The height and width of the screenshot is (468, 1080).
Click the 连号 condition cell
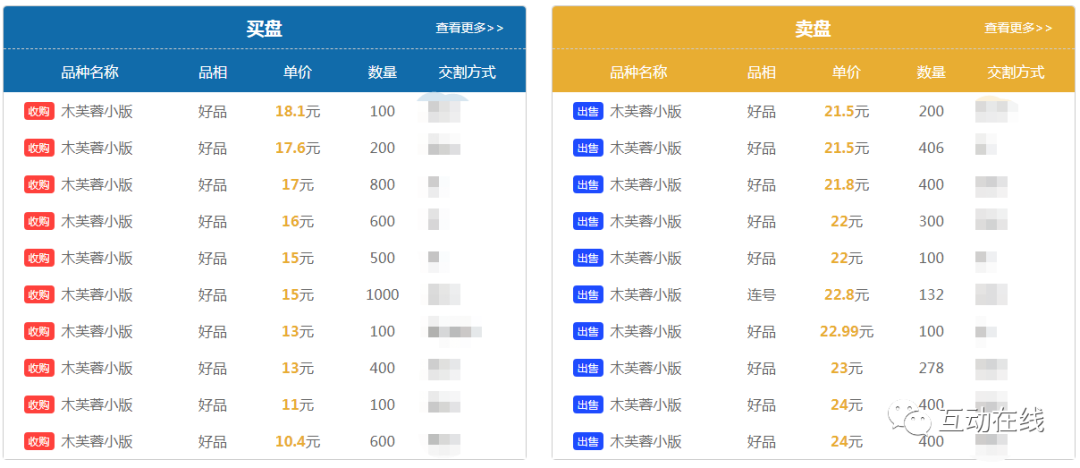click(x=761, y=294)
